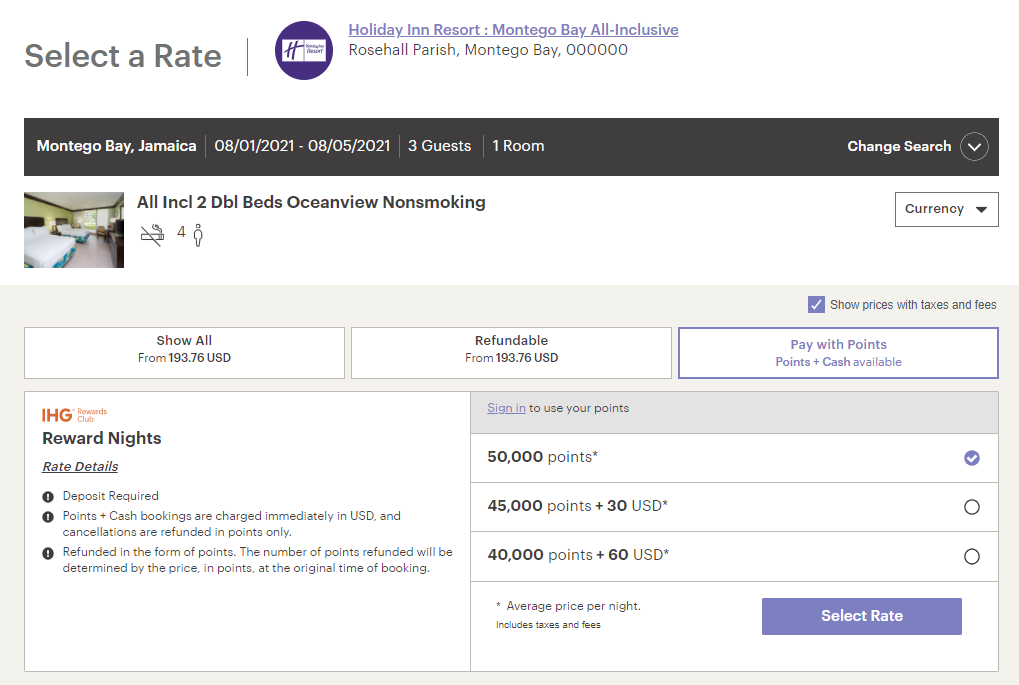Open the Currency dropdown
The width and height of the screenshot is (1019, 685).
pyautogui.click(x=946, y=210)
